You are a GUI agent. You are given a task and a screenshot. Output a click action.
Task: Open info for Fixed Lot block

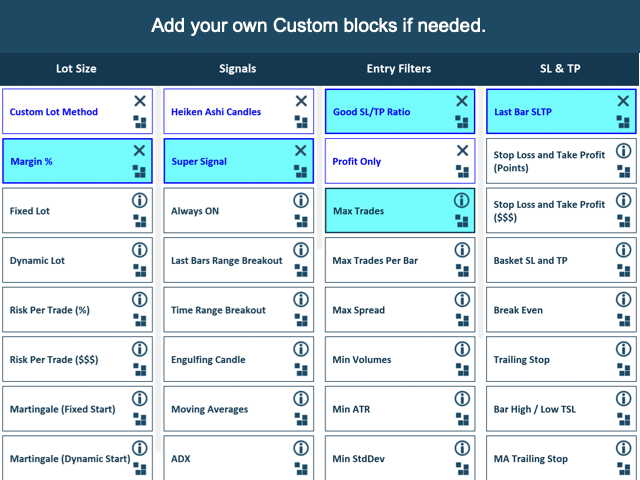[140, 200]
